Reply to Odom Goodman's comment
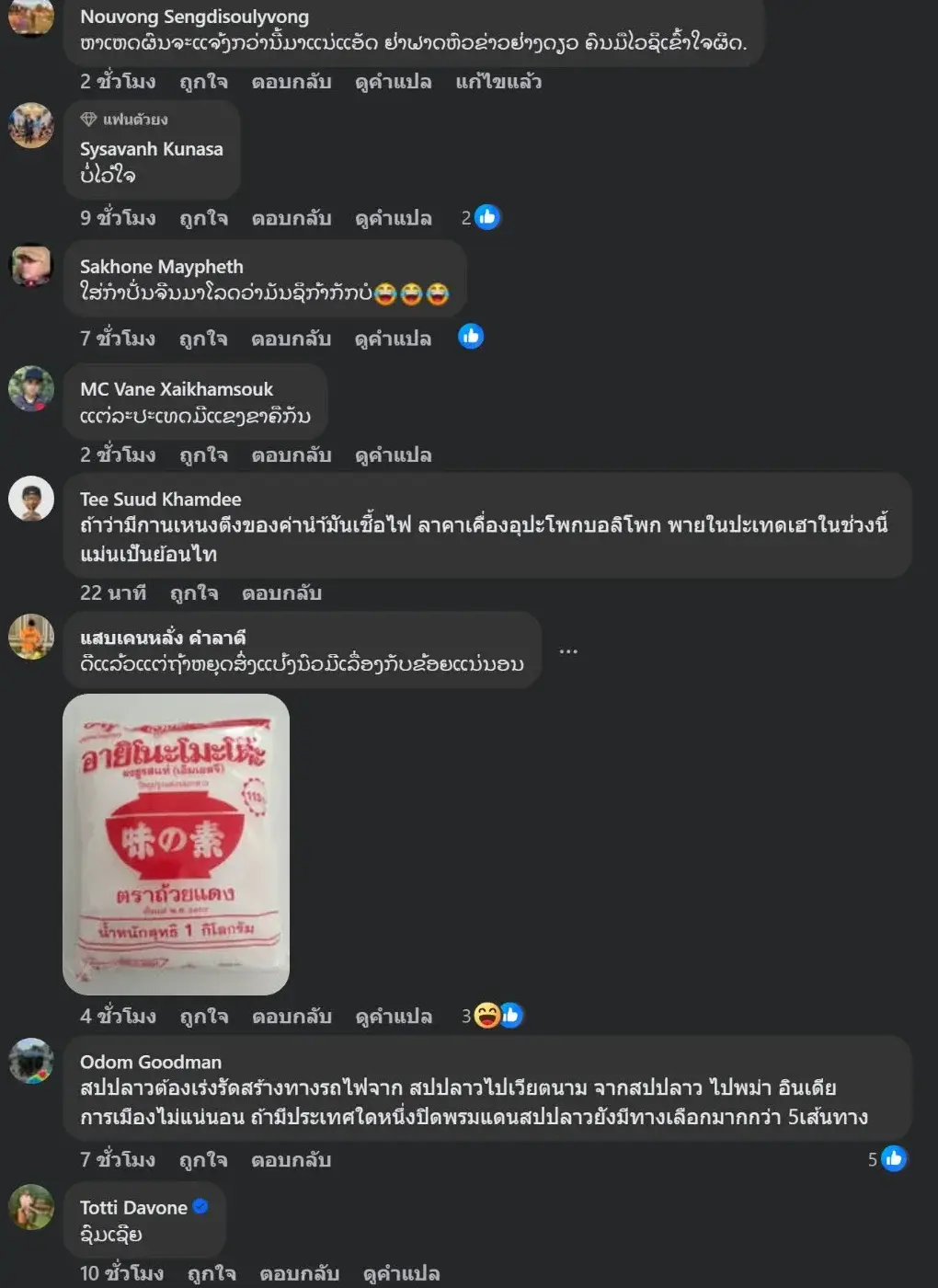The width and height of the screenshot is (938, 1288). (x=292, y=1160)
